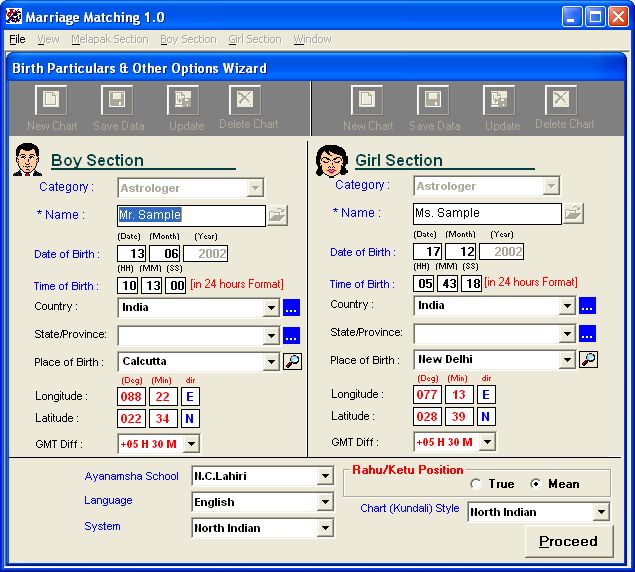Open the File menu
The width and height of the screenshot is (635, 572).
click(x=17, y=39)
